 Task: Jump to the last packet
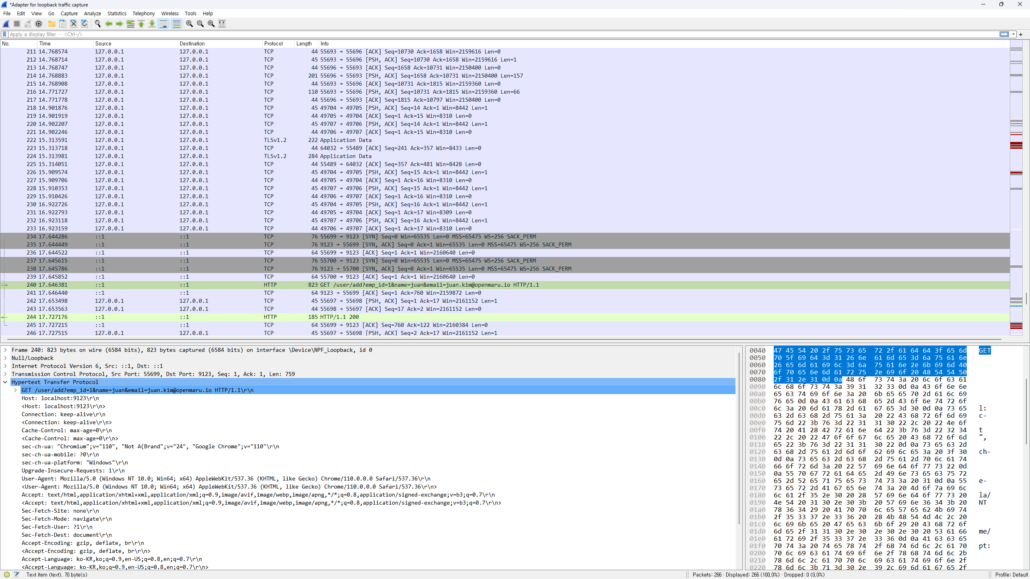(152, 23)
